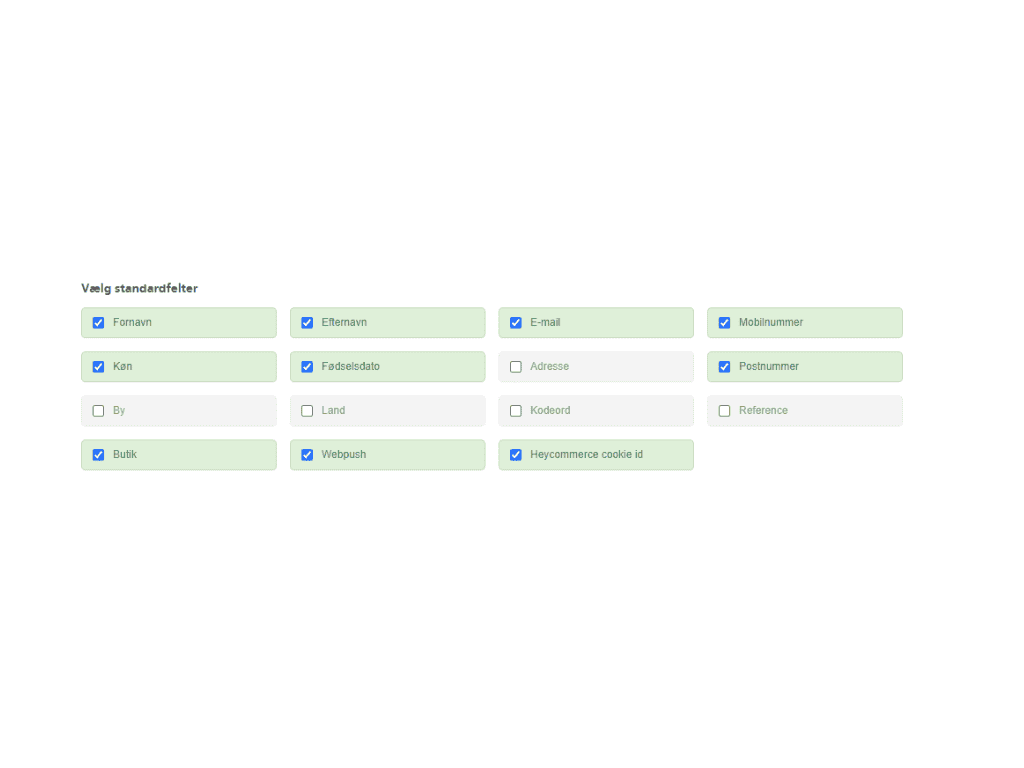The height and width of the screenshot is (768, 1024).
Task: Deselect the Fødselsdato checkbox
Action: coord(307,367)
